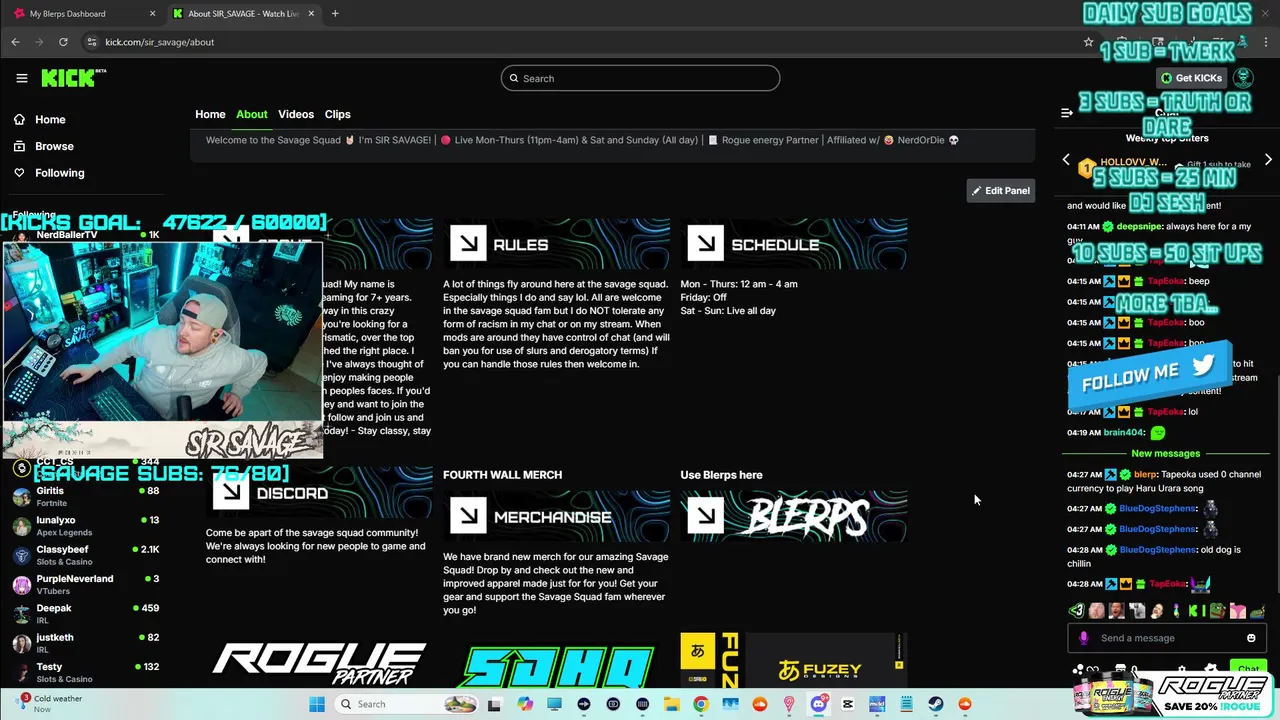
Task: Insert the Pepe frog emote
Action: click(1217, 610)
